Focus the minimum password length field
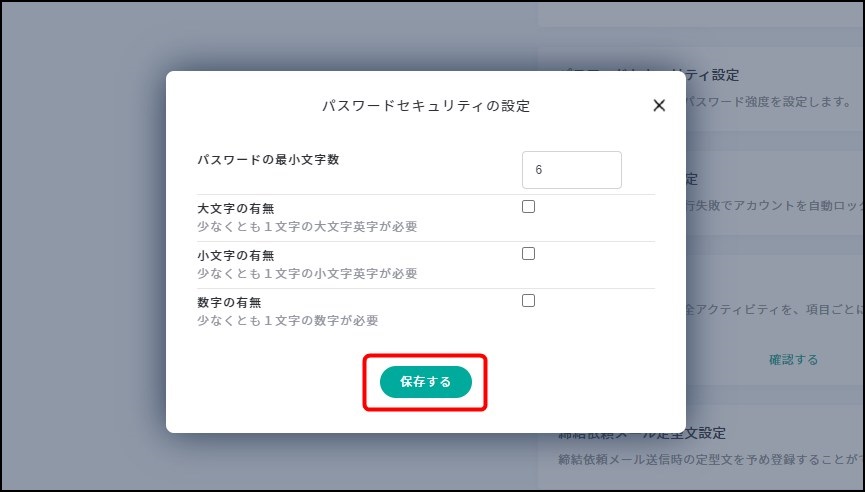This screenshot has width=865, height=492. click(571, 170)
